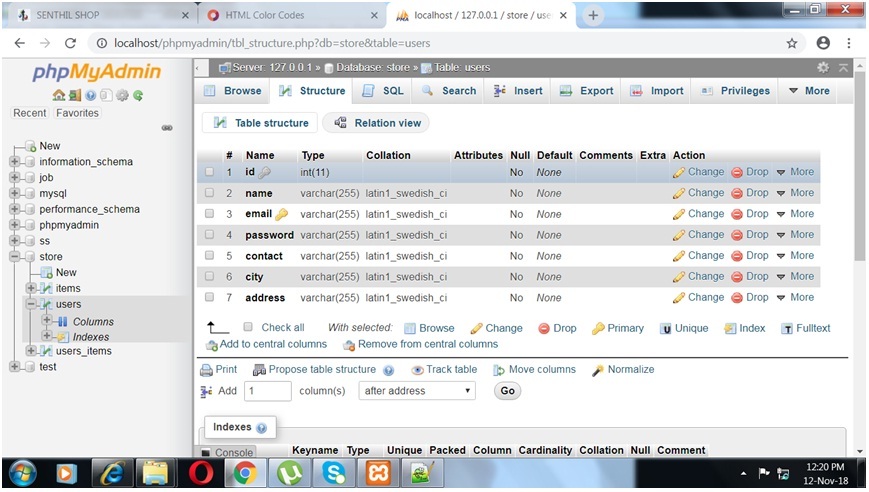Screen dimensions: 869x492
Task: Click the phpMyAdmin home icon in sidebar
Action: coord(59,96)
